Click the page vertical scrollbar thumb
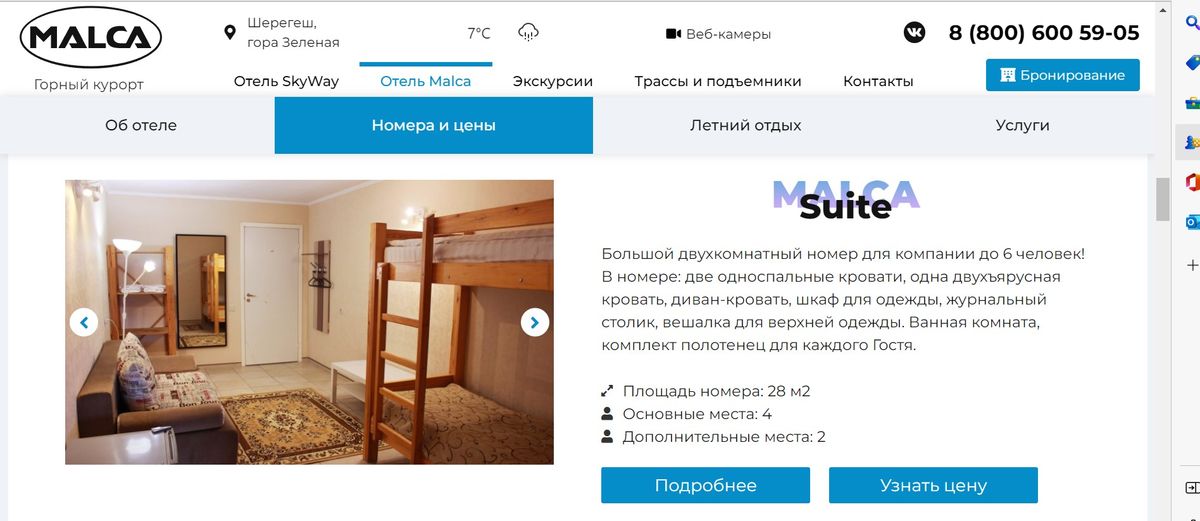The image size is (1200, 521). pyautogui.click(x=1162, y=199)
